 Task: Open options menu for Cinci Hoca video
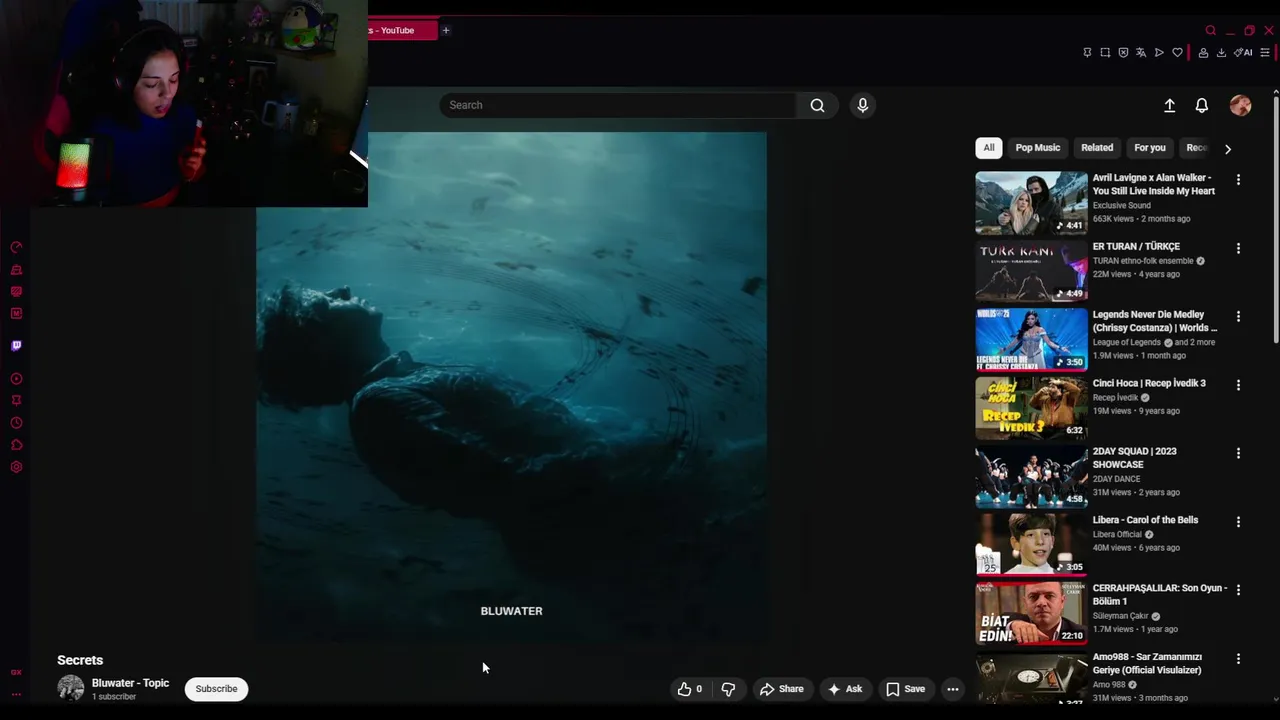pos(1238,385)
